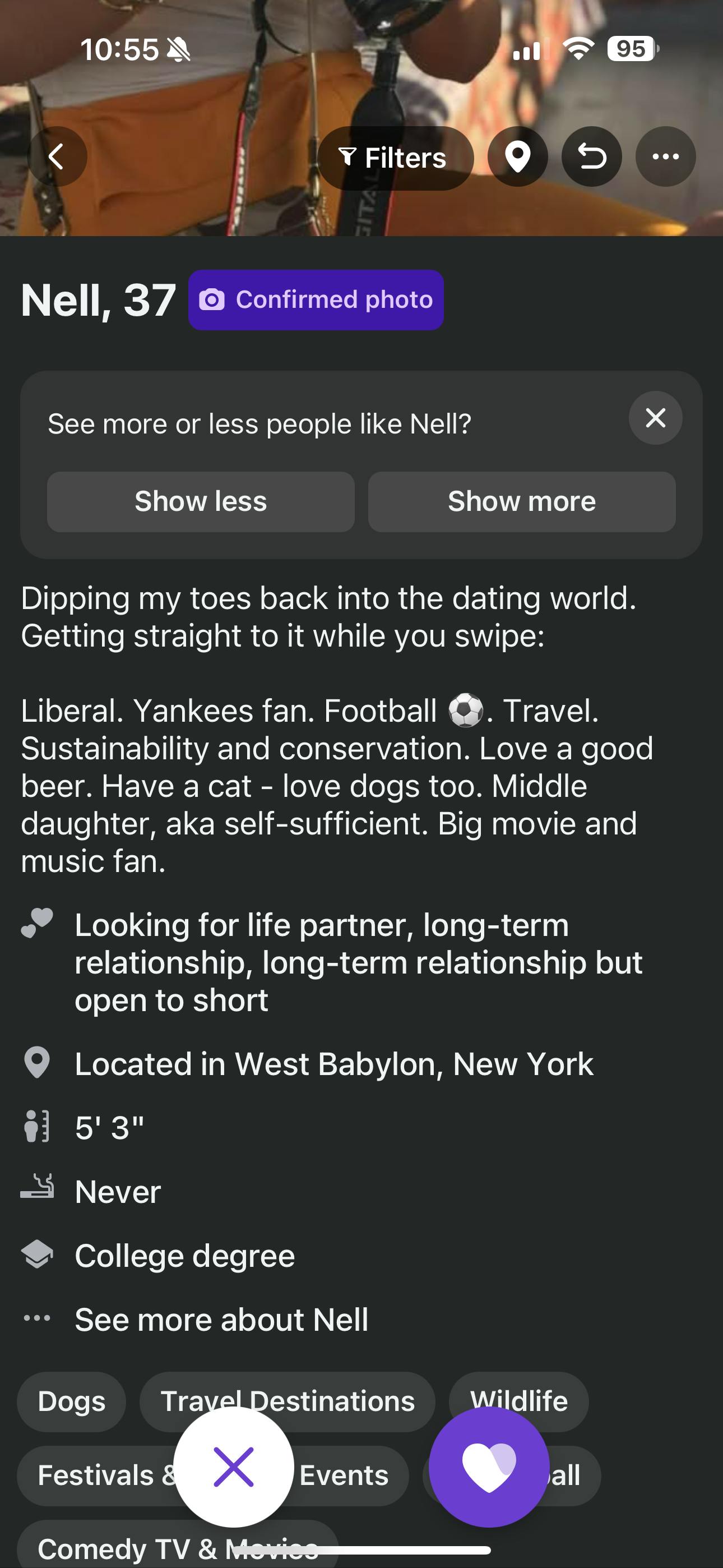Image resolution: width=723 pixels, height=1568 pixels.
Task: Tap the Confirmed photo badge
Action: pos(316,300)
